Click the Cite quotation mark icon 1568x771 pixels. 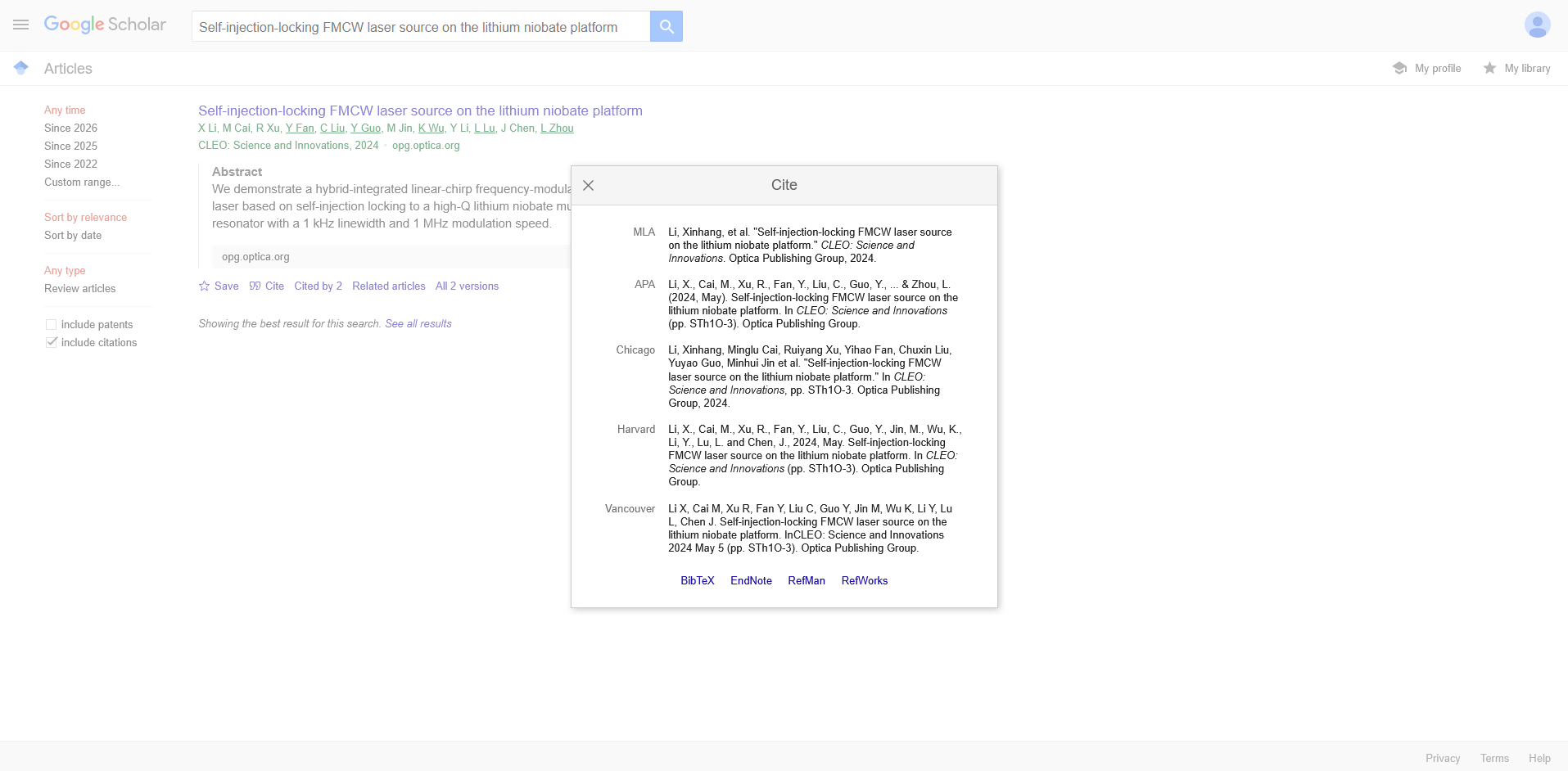pyautogui.click(x=255, y=286)
